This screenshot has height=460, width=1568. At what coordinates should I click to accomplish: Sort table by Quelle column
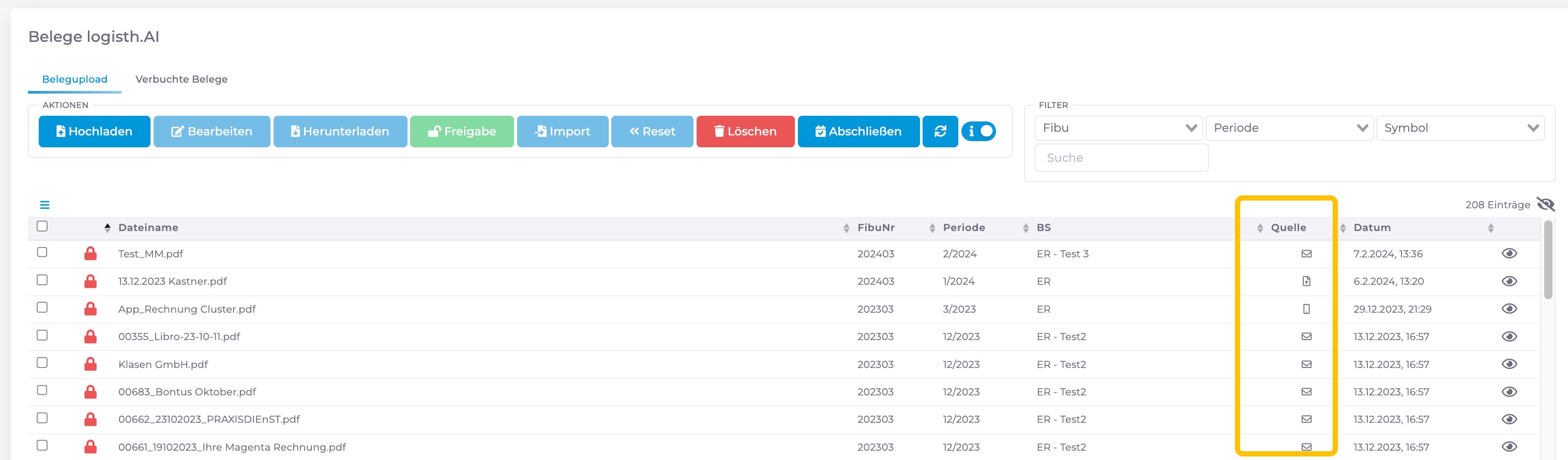tap(1288, 227)
